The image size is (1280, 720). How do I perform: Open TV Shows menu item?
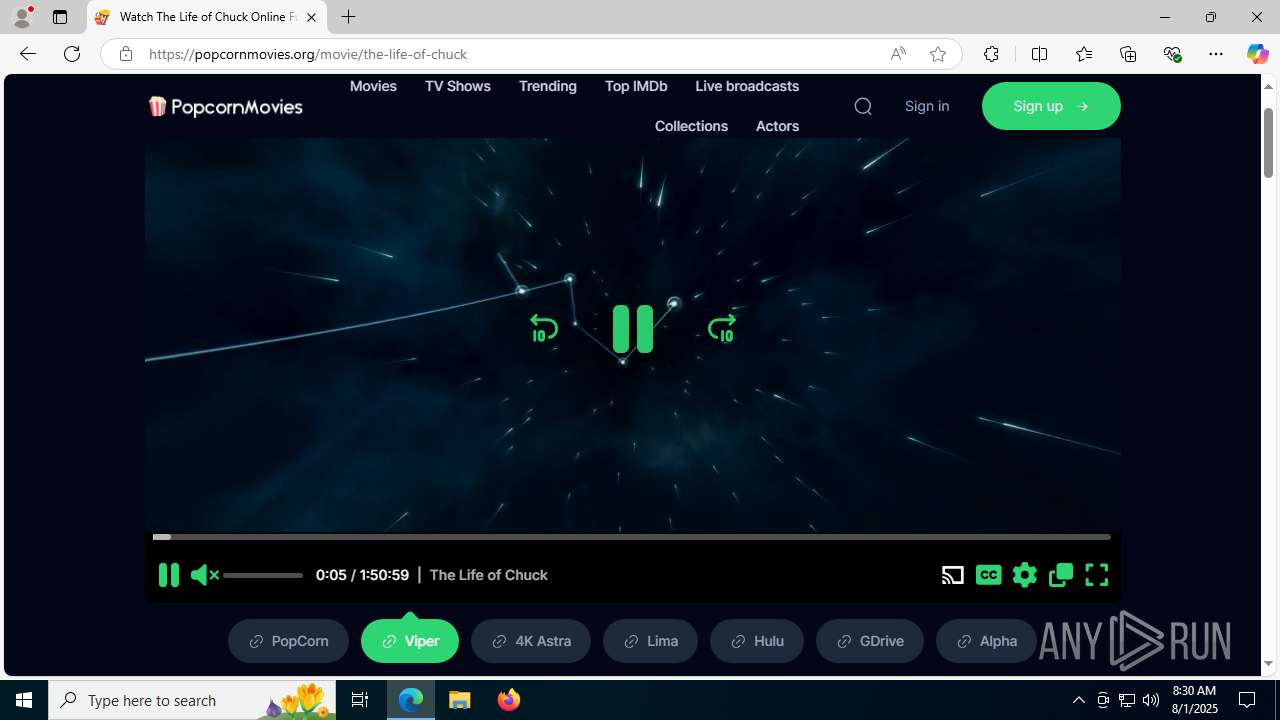click(x=458, y=86)
